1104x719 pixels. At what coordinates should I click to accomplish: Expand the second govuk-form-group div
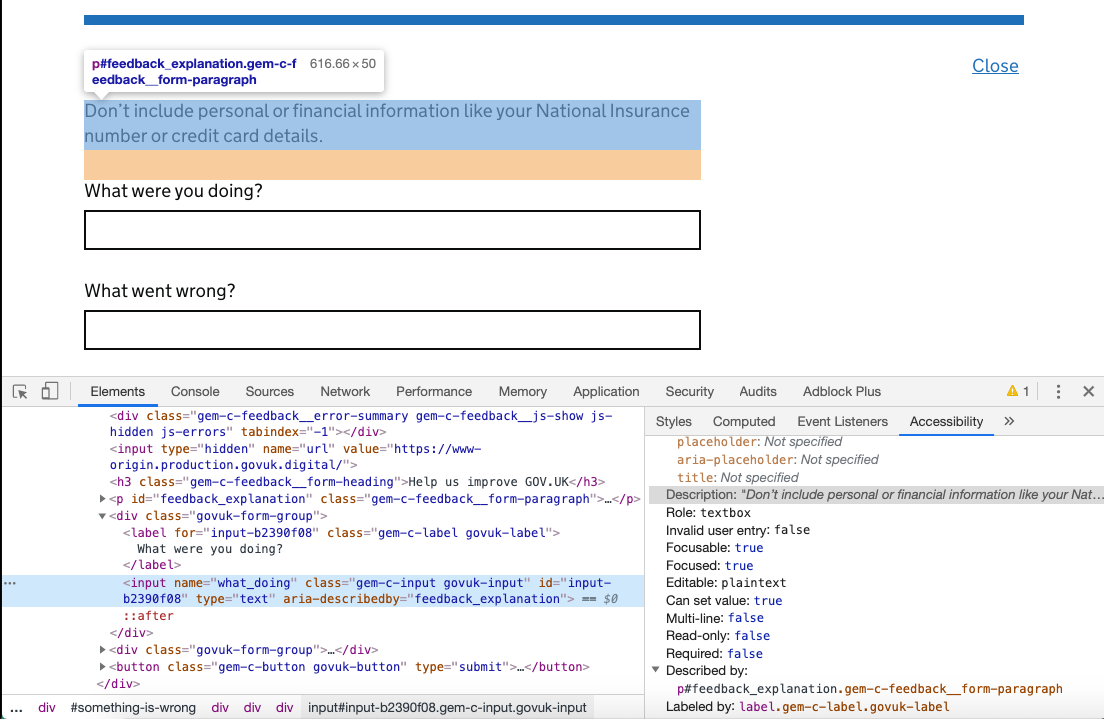[x=103, y=650]
